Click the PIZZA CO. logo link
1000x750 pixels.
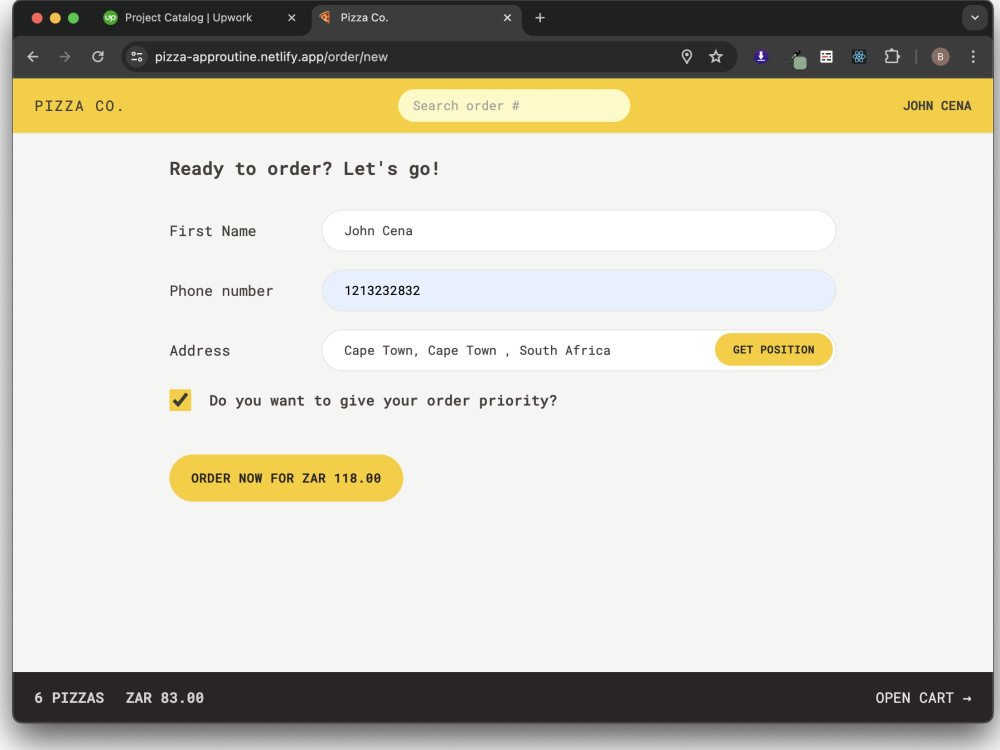point(78,106)
